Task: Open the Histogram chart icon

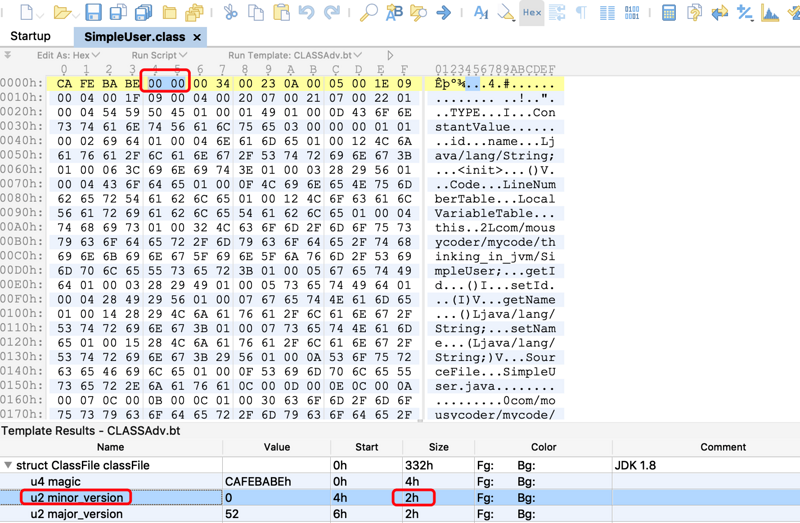Action: tap(770, 12)
